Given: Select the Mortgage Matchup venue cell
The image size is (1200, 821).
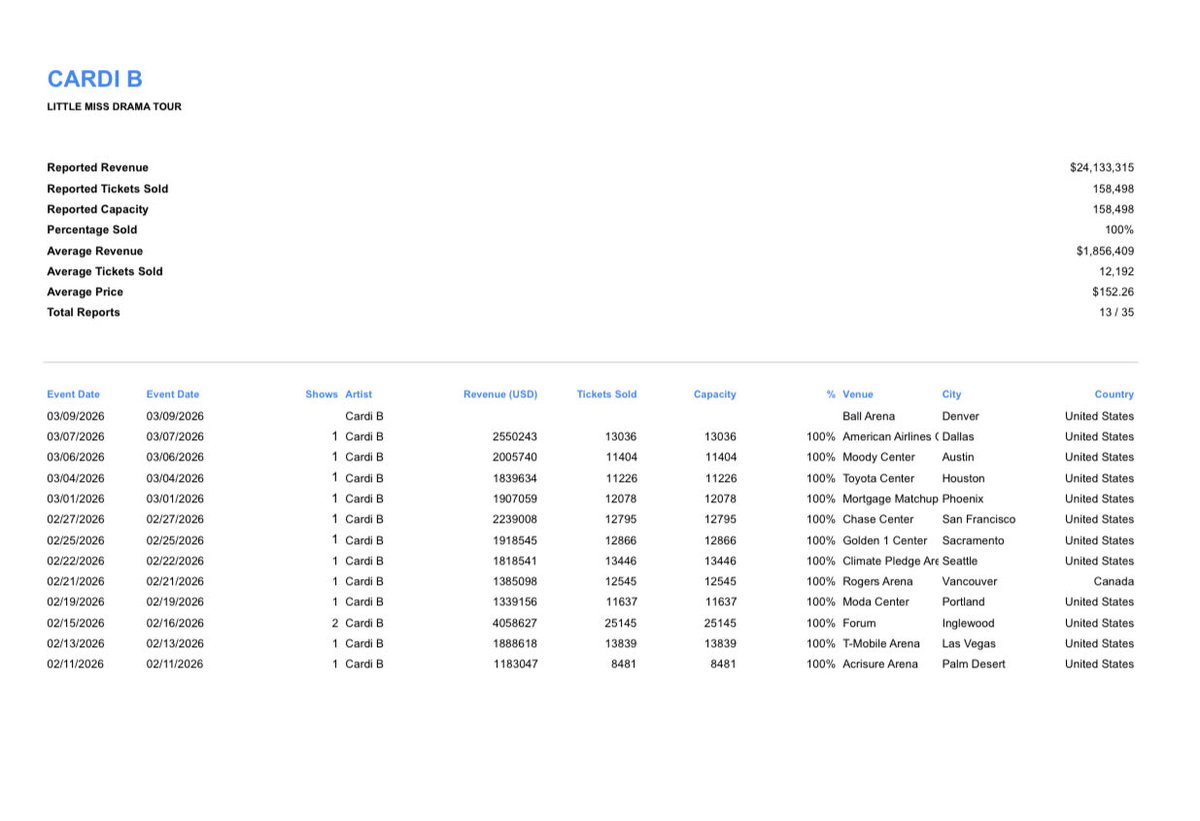Looking at the screenshot, I should tap(890, 498).
